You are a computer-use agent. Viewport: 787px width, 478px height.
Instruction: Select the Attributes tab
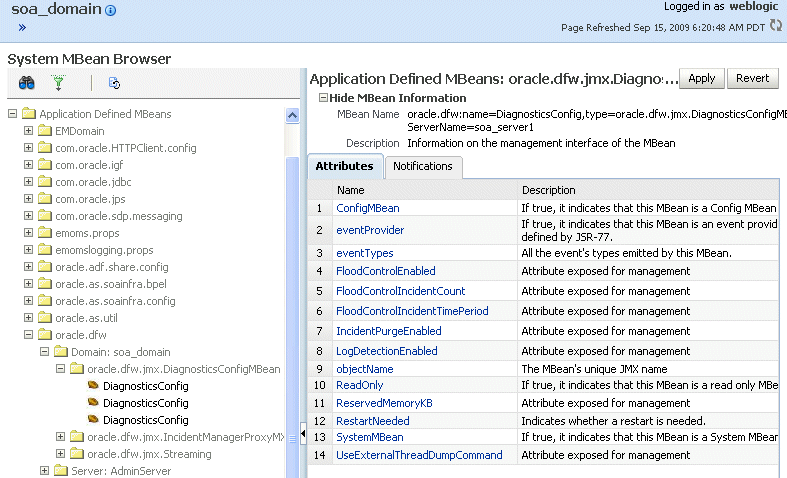pyautogui.click(x=345, y=166)
